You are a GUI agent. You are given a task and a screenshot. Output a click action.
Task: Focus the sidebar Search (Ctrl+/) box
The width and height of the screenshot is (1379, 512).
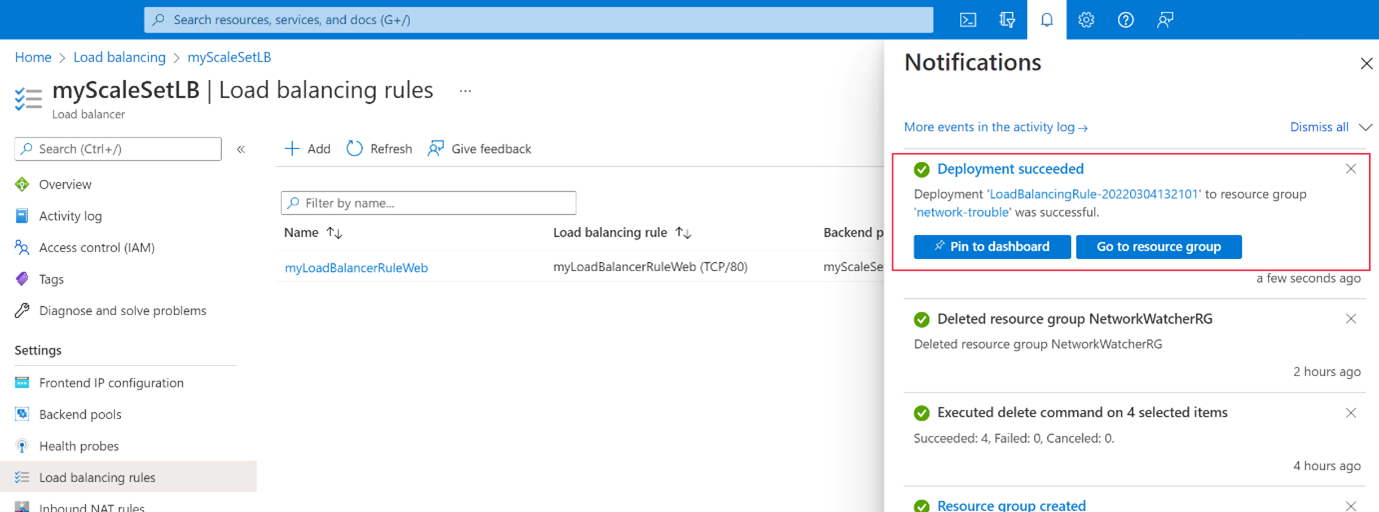click(118, 149)
